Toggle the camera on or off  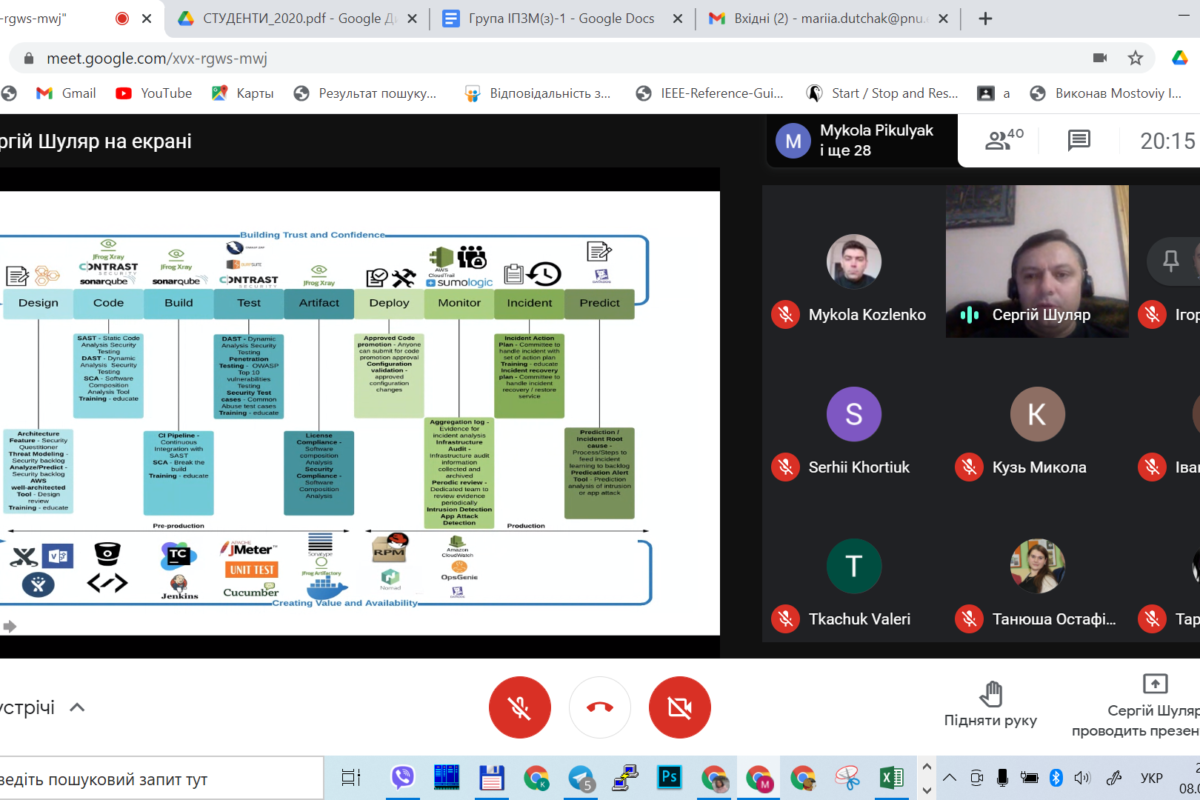point(680,707)
